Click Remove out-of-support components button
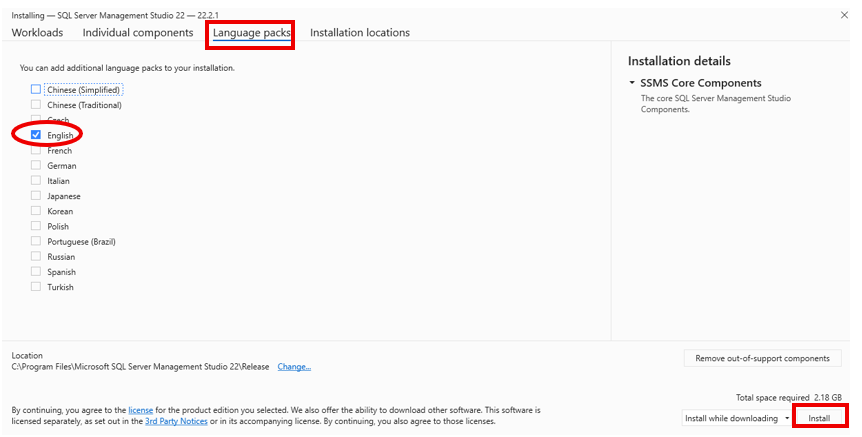 click(x=762, y=358)
